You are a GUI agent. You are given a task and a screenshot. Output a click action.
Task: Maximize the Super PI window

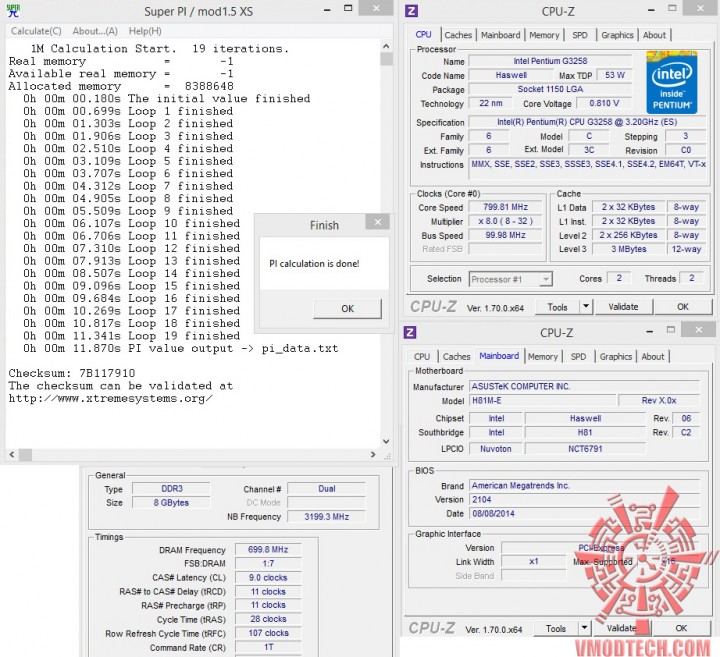348,9
